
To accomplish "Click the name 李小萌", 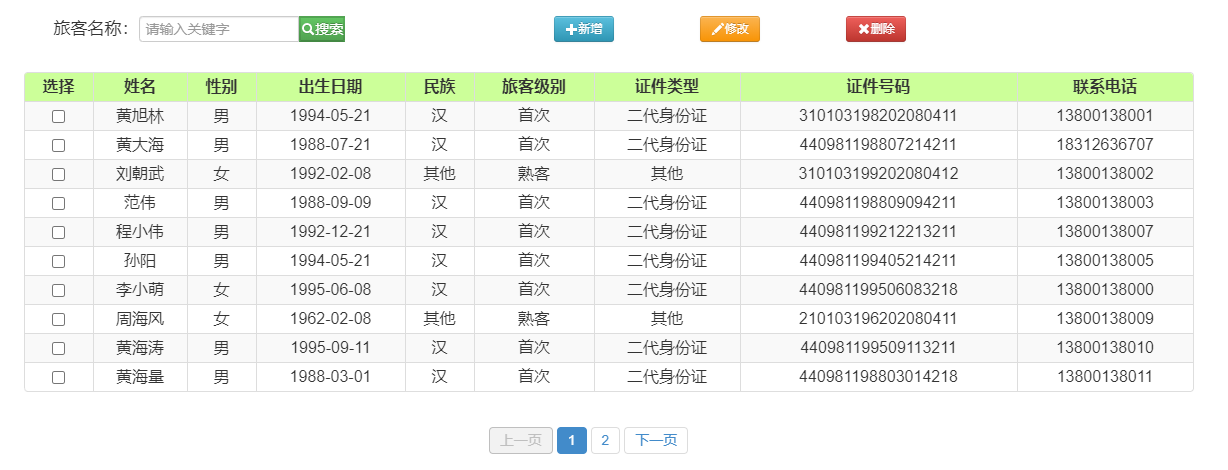I will point(140,290).
